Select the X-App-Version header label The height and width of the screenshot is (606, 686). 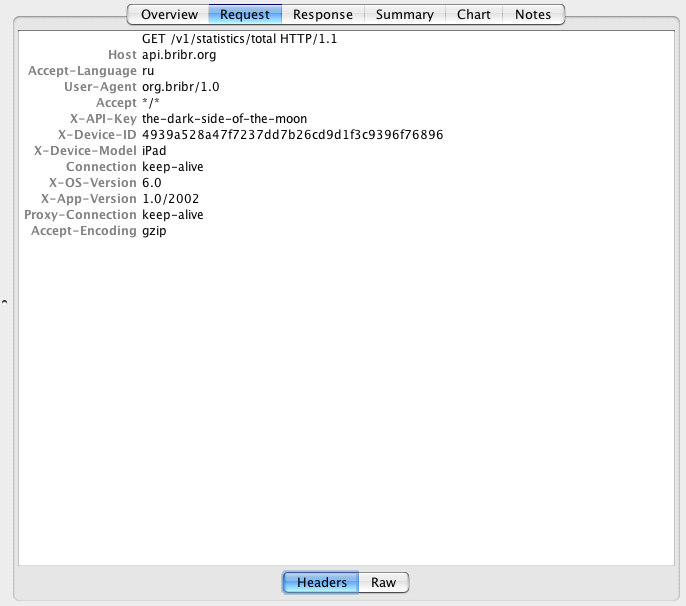coord(88,199)
